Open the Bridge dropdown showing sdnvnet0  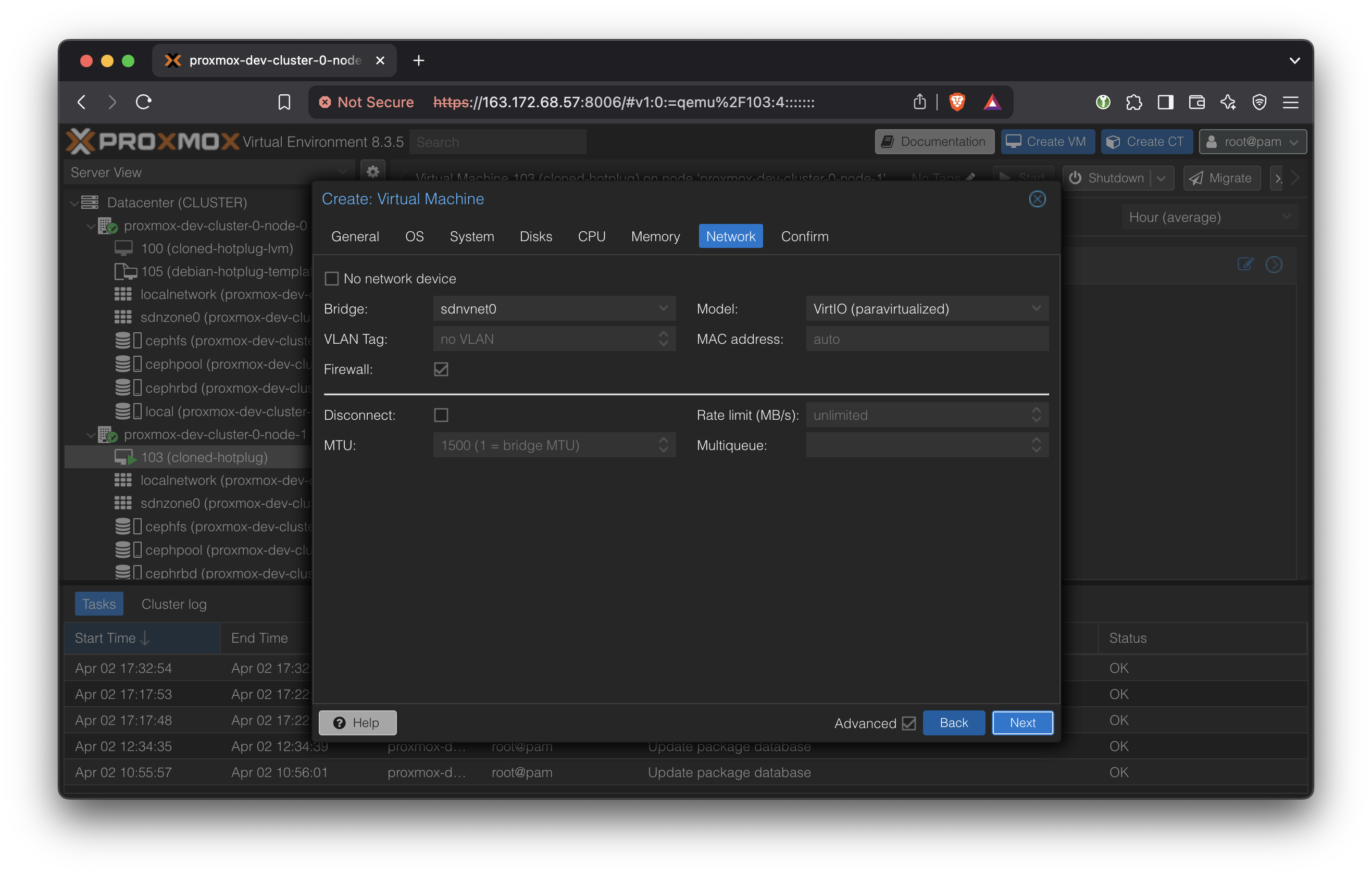click(554, 309)
